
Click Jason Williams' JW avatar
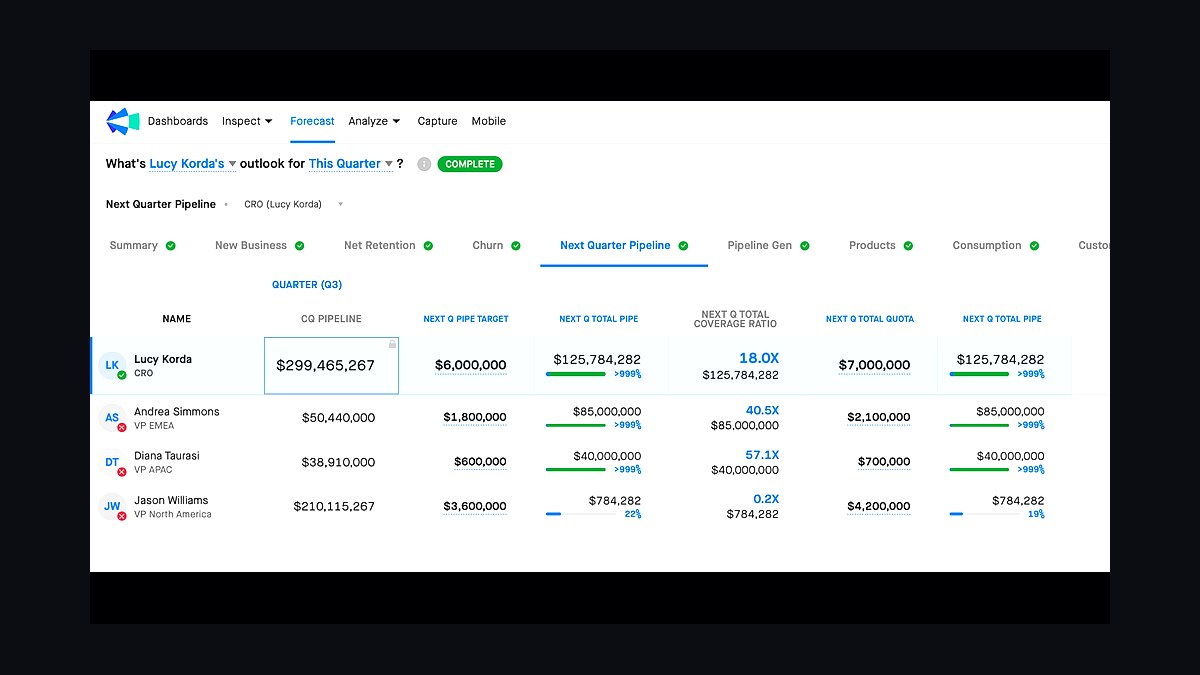pyautogui.click(x=112, y=507)
